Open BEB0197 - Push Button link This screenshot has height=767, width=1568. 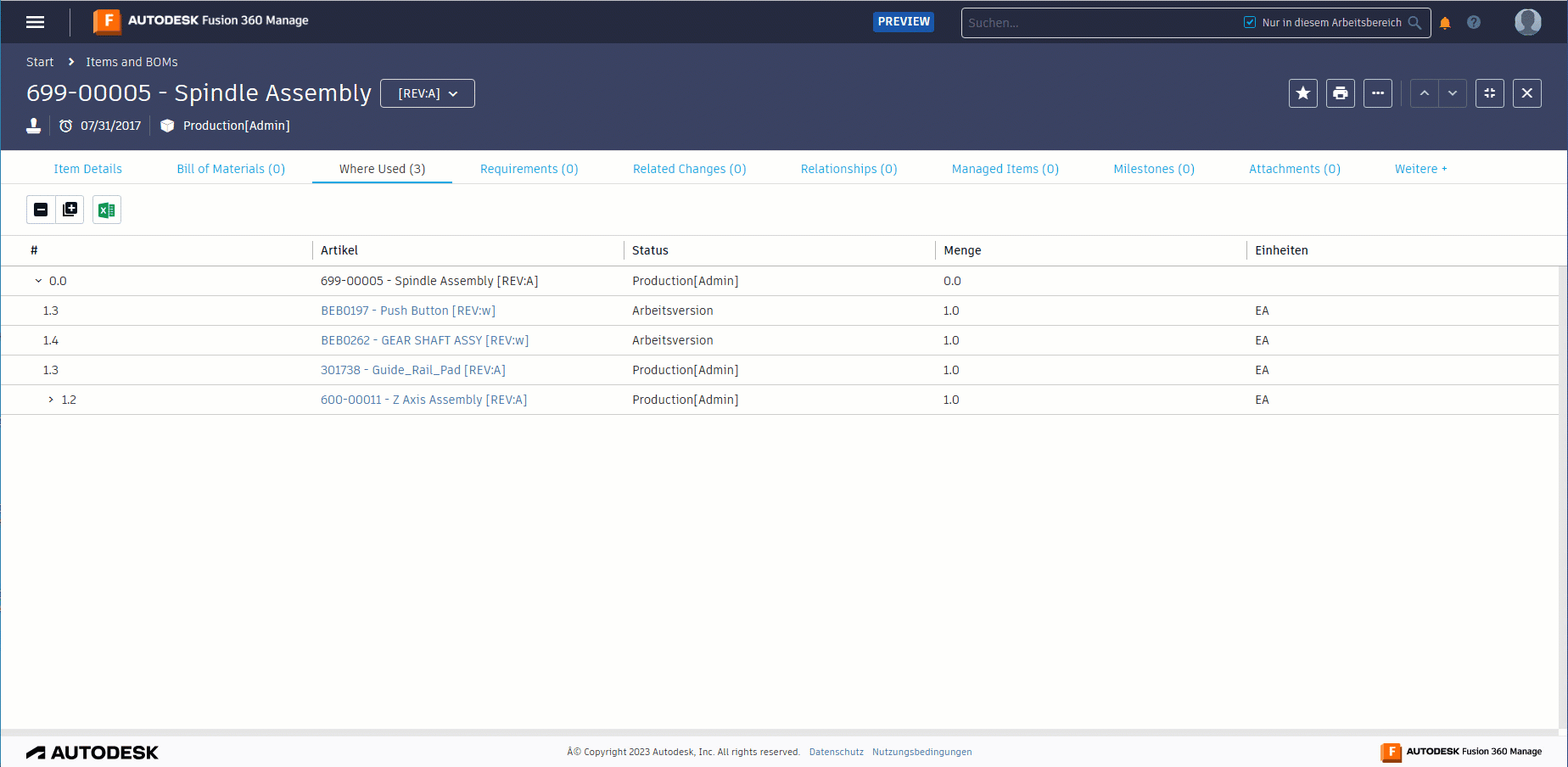click(408, 311)
